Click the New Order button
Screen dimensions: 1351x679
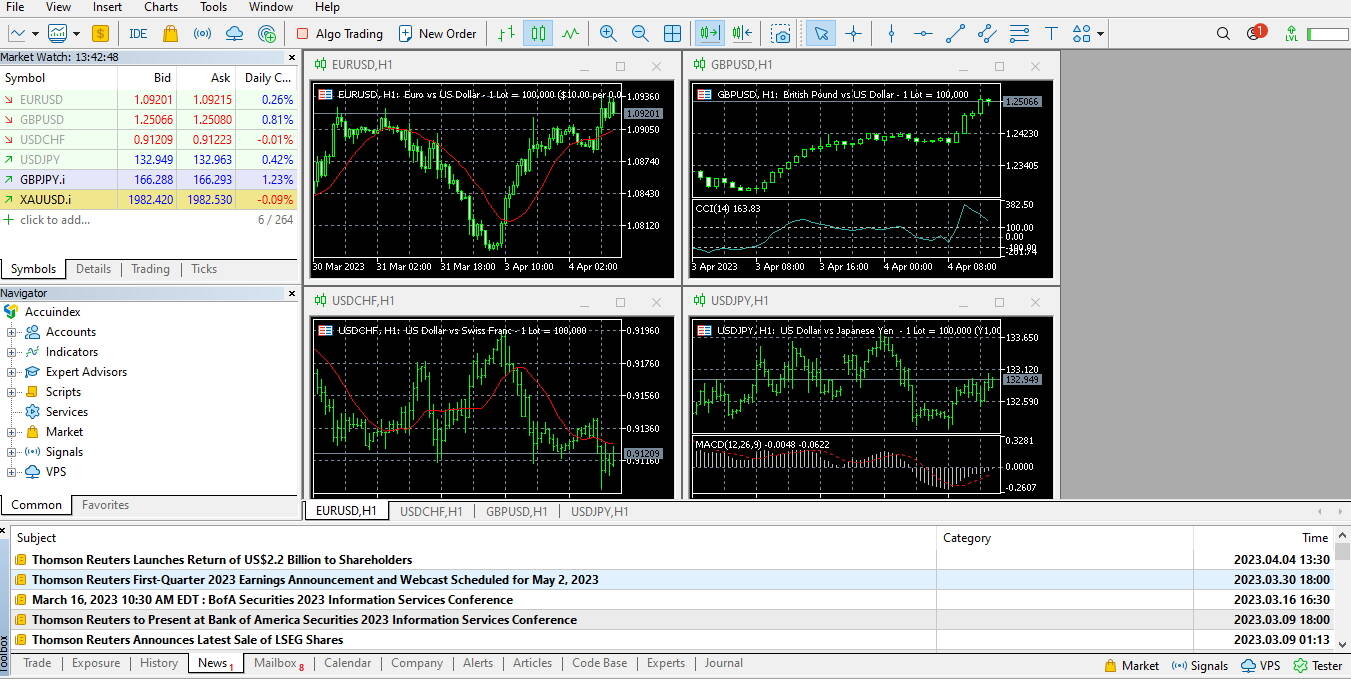[437, 33]
